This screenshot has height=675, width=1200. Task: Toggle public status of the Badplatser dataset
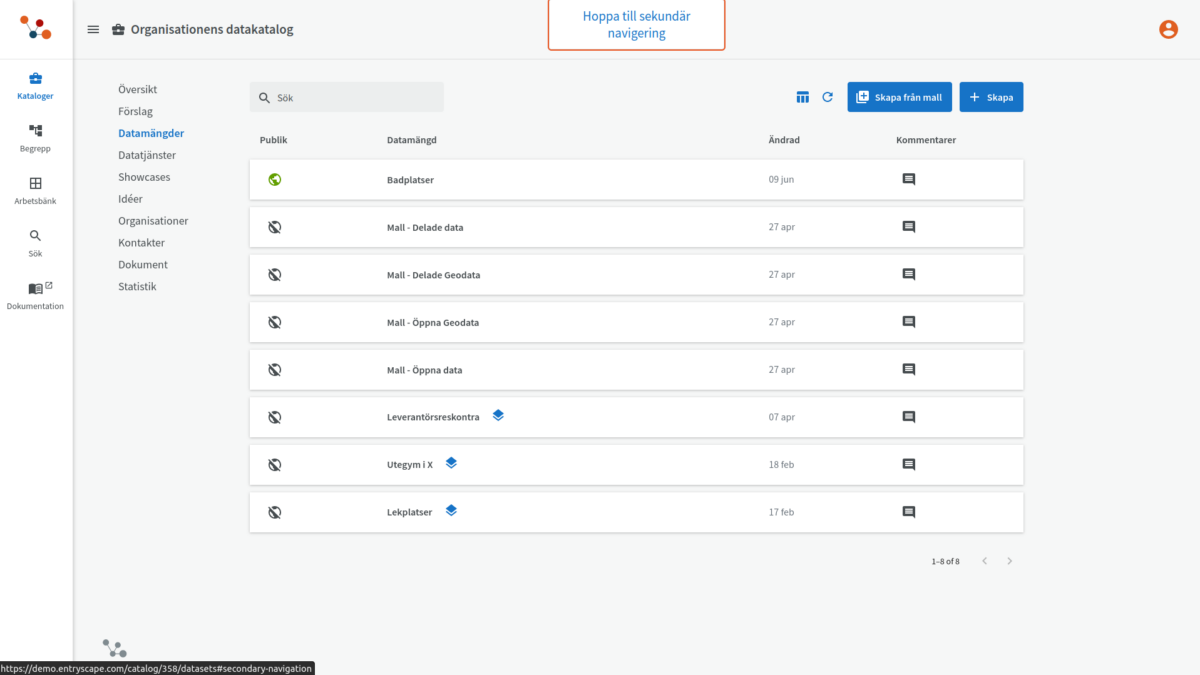pyautogui.click(x=273, y=179)
